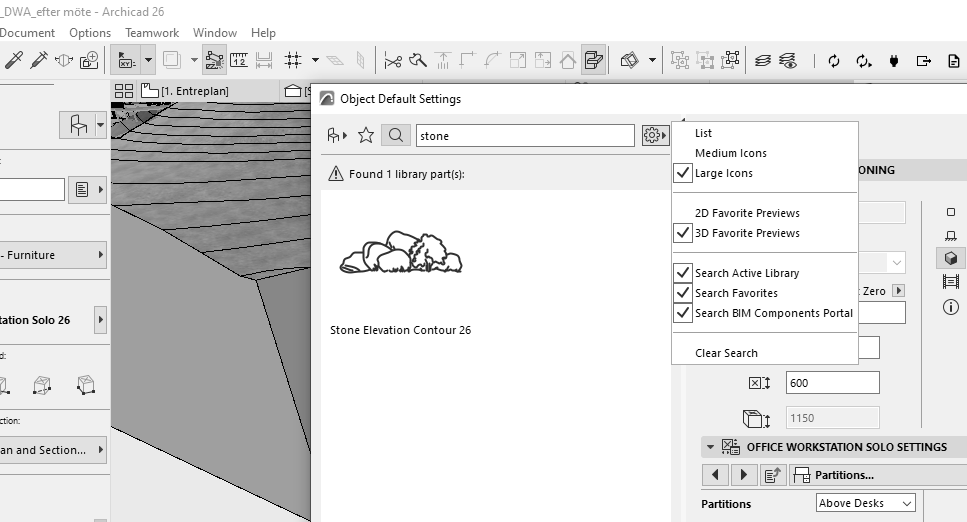Viewport: 967px width, 522px height.
Task: Open the search settings gear button
Action: pos(655,135)
